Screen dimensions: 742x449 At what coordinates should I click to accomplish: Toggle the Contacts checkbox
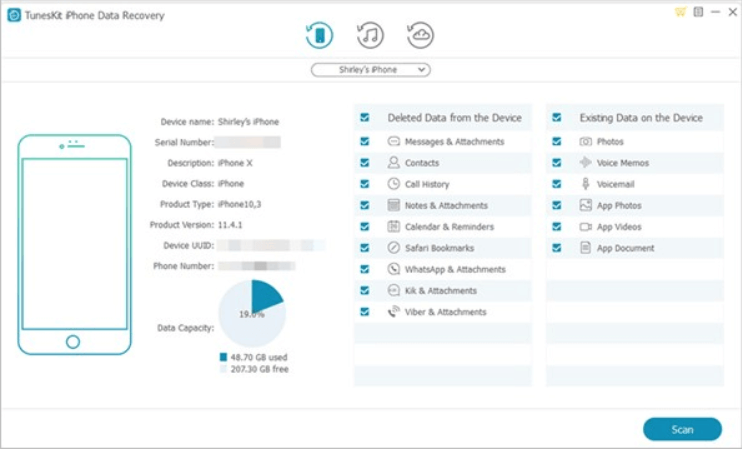365,163
